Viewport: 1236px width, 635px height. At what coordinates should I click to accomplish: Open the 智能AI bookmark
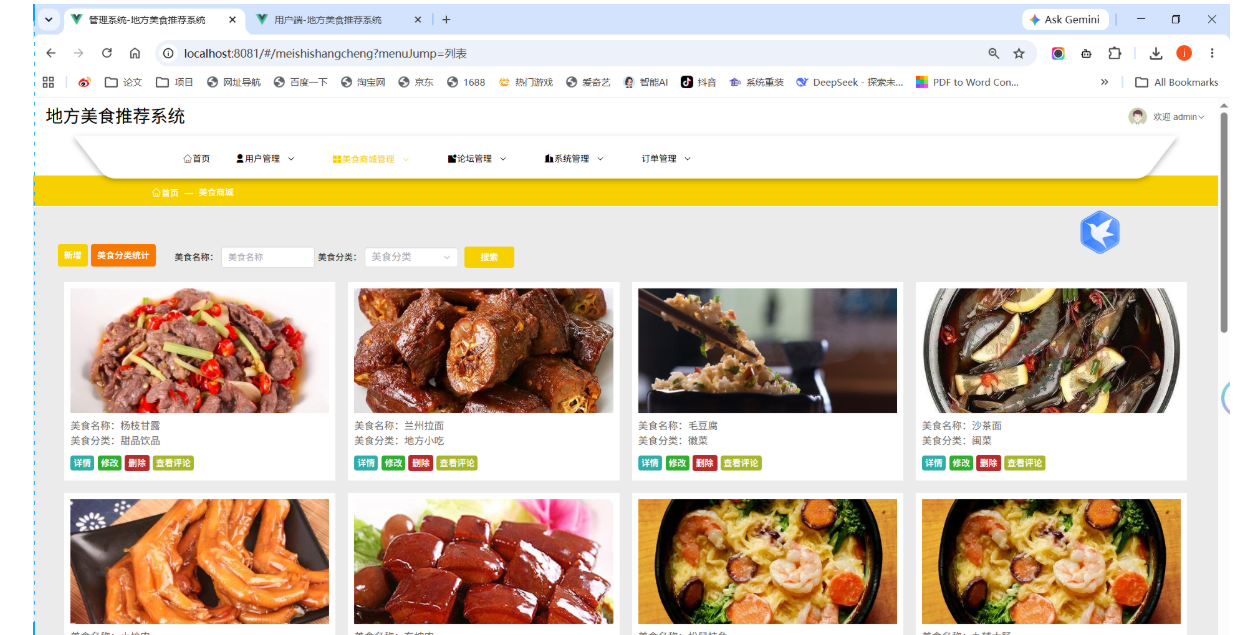point(646,82)
